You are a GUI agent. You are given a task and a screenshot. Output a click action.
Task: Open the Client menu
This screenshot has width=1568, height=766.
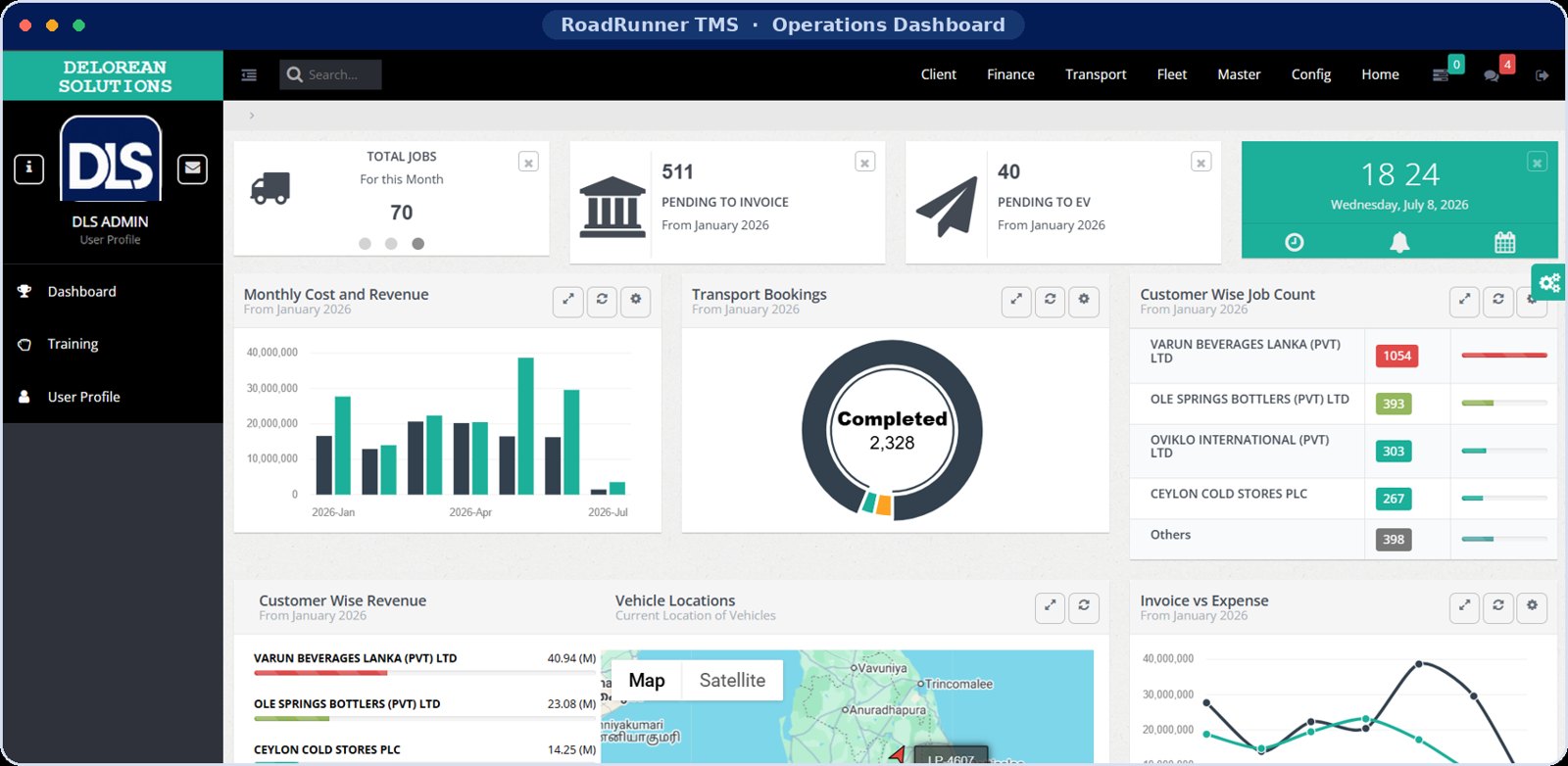coord(938,74)
